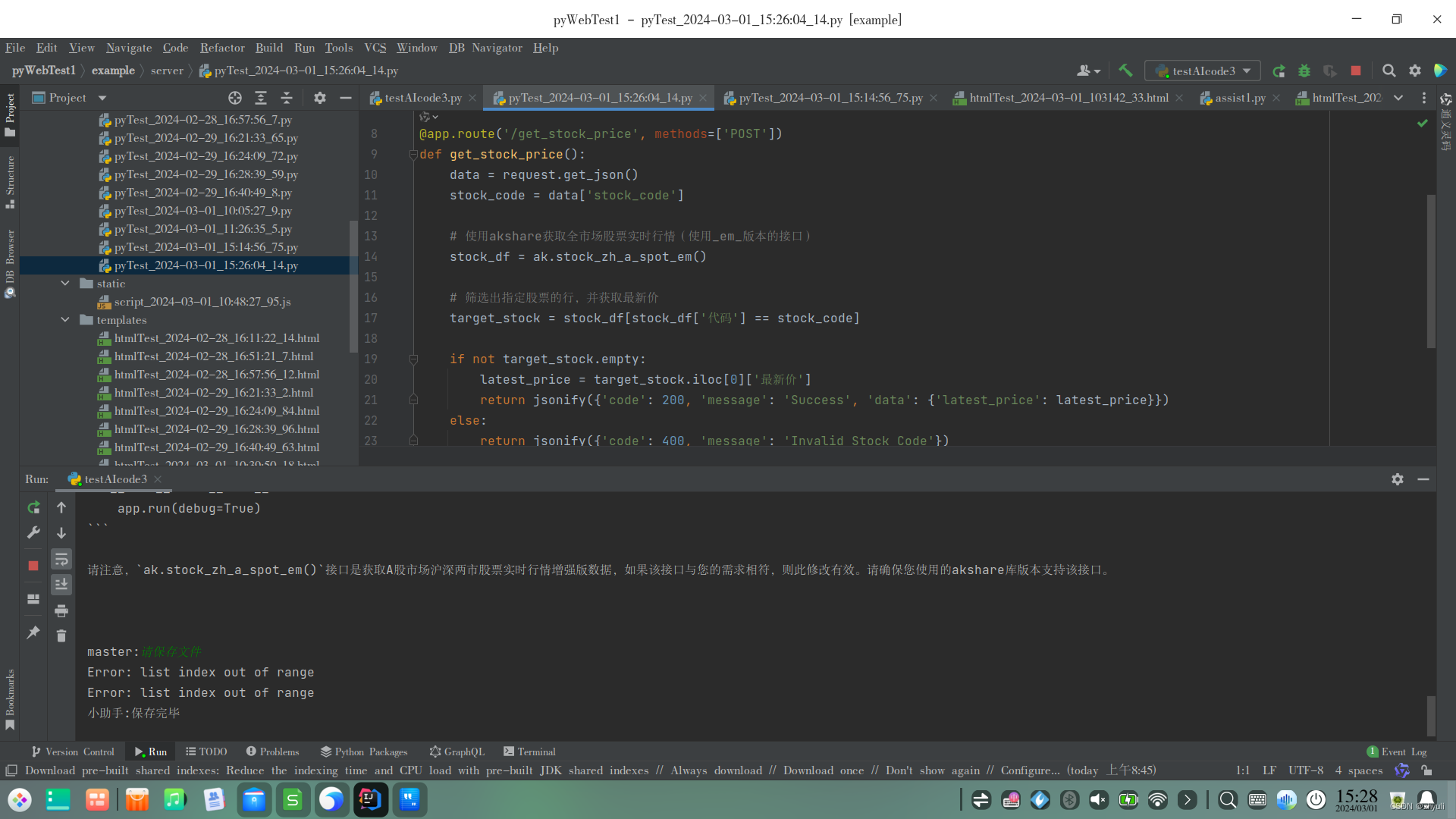Toggle the Structure tool window

coord(10,182)
